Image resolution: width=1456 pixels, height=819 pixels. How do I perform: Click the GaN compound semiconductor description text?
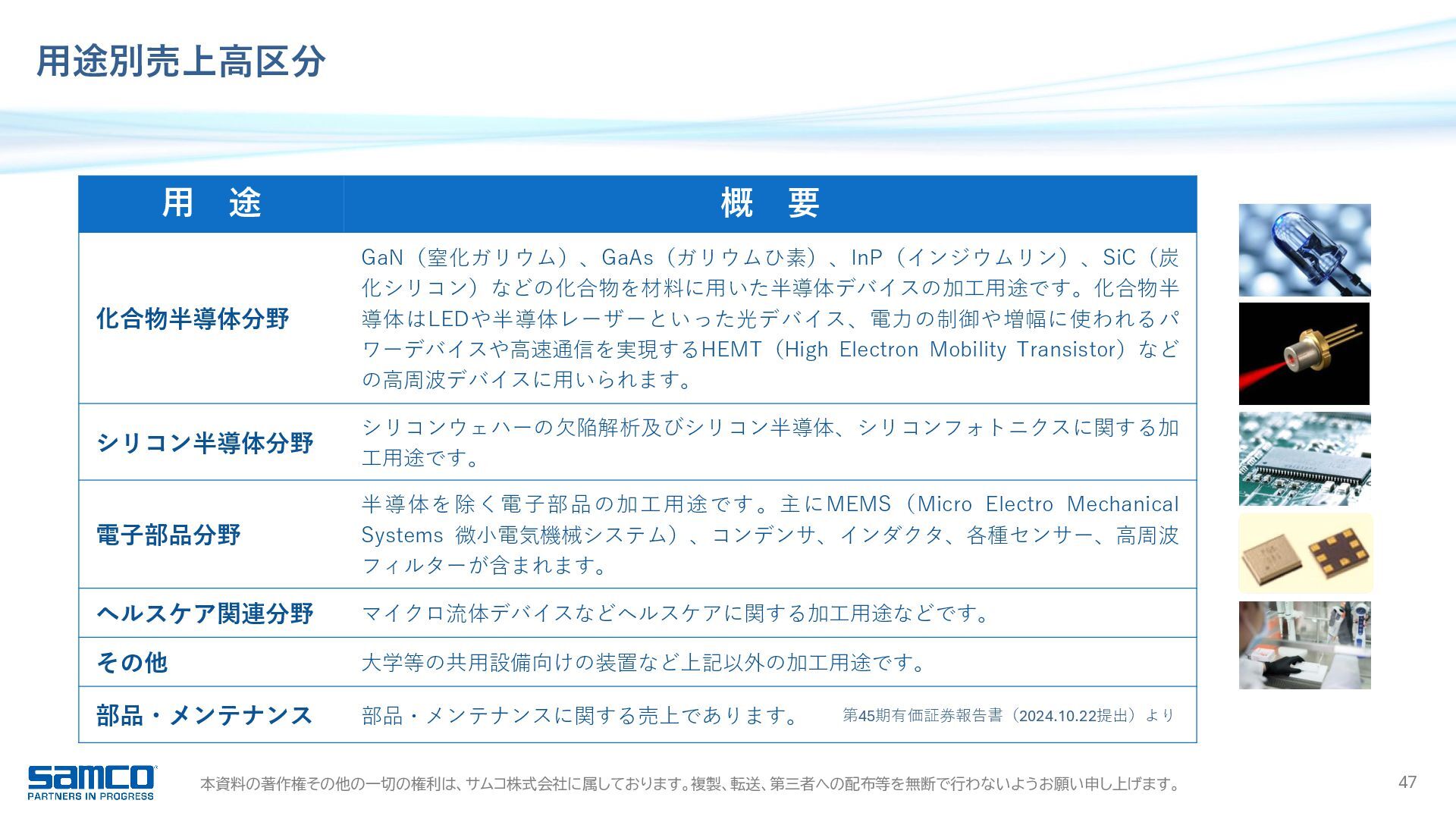(x=770, y=318)
